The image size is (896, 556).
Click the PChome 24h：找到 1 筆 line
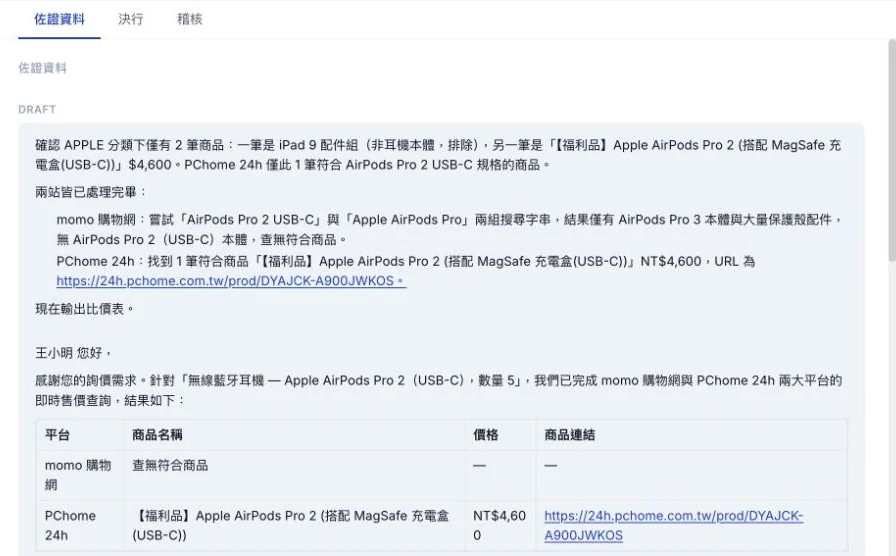406,261
